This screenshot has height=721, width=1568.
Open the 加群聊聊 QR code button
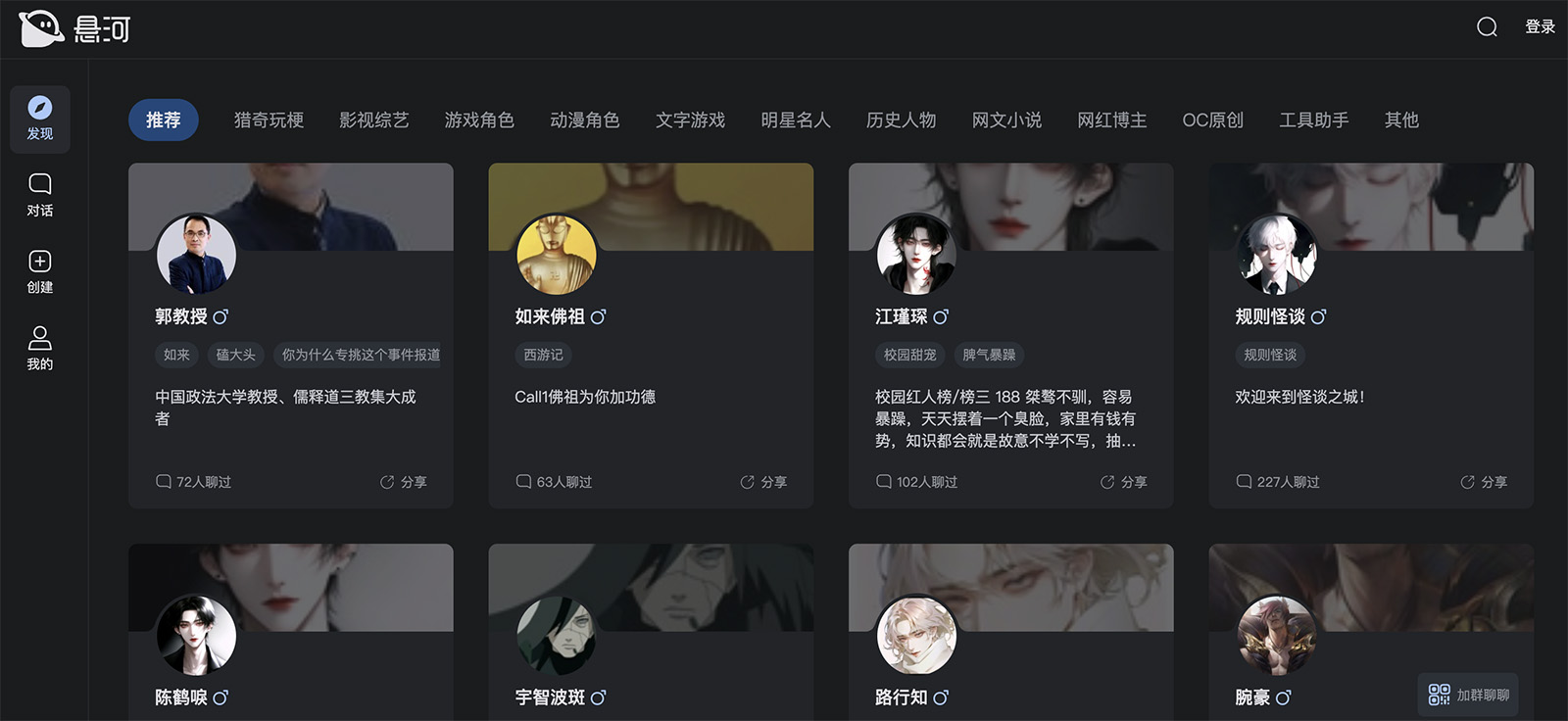tap(1468, 695)
